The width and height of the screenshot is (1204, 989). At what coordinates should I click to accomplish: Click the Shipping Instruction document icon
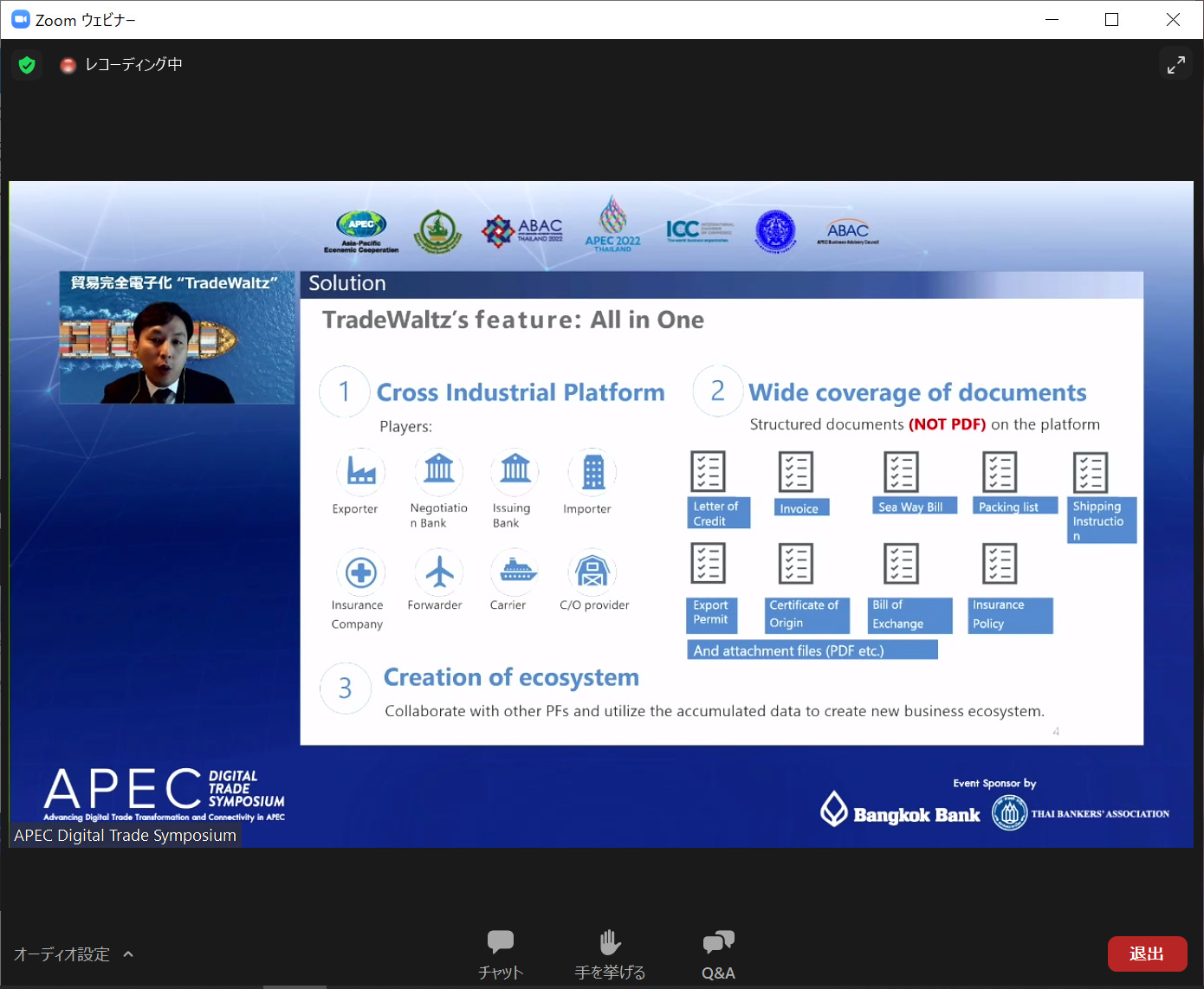pyautogui.click(x=1091, y=473)
